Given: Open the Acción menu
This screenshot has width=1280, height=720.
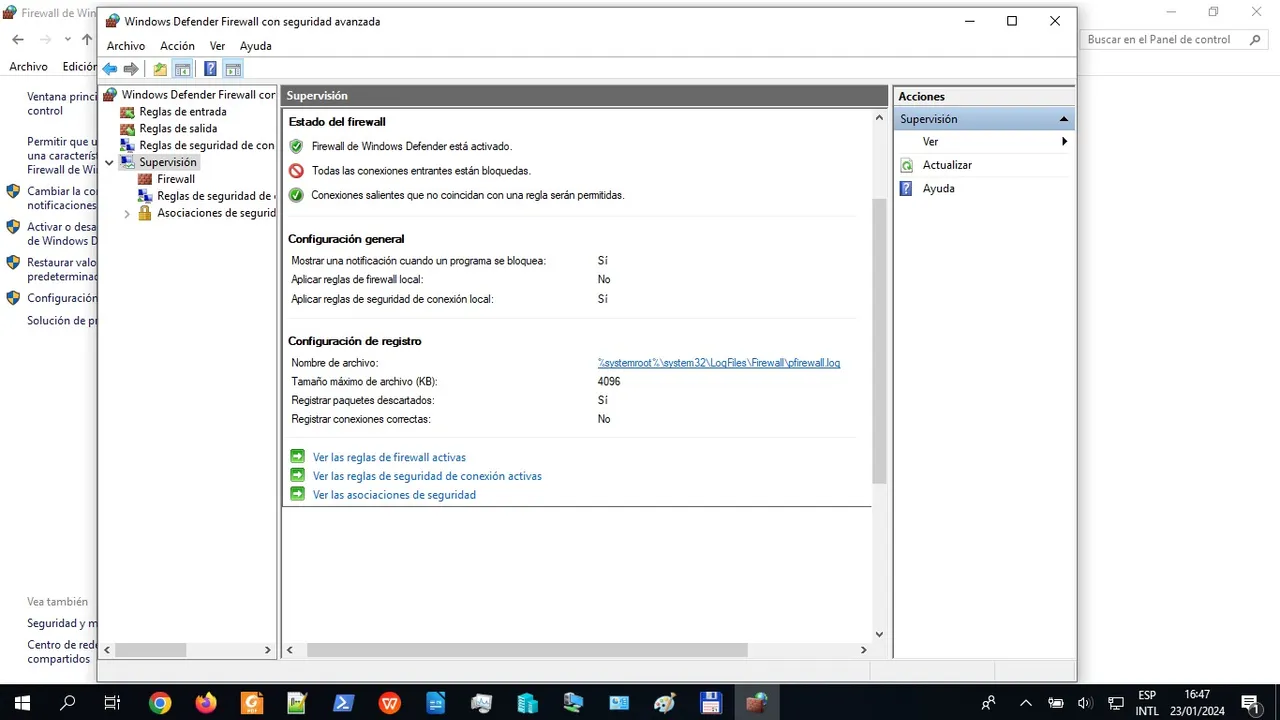Looking at the screenshot, I should (177, 46).
